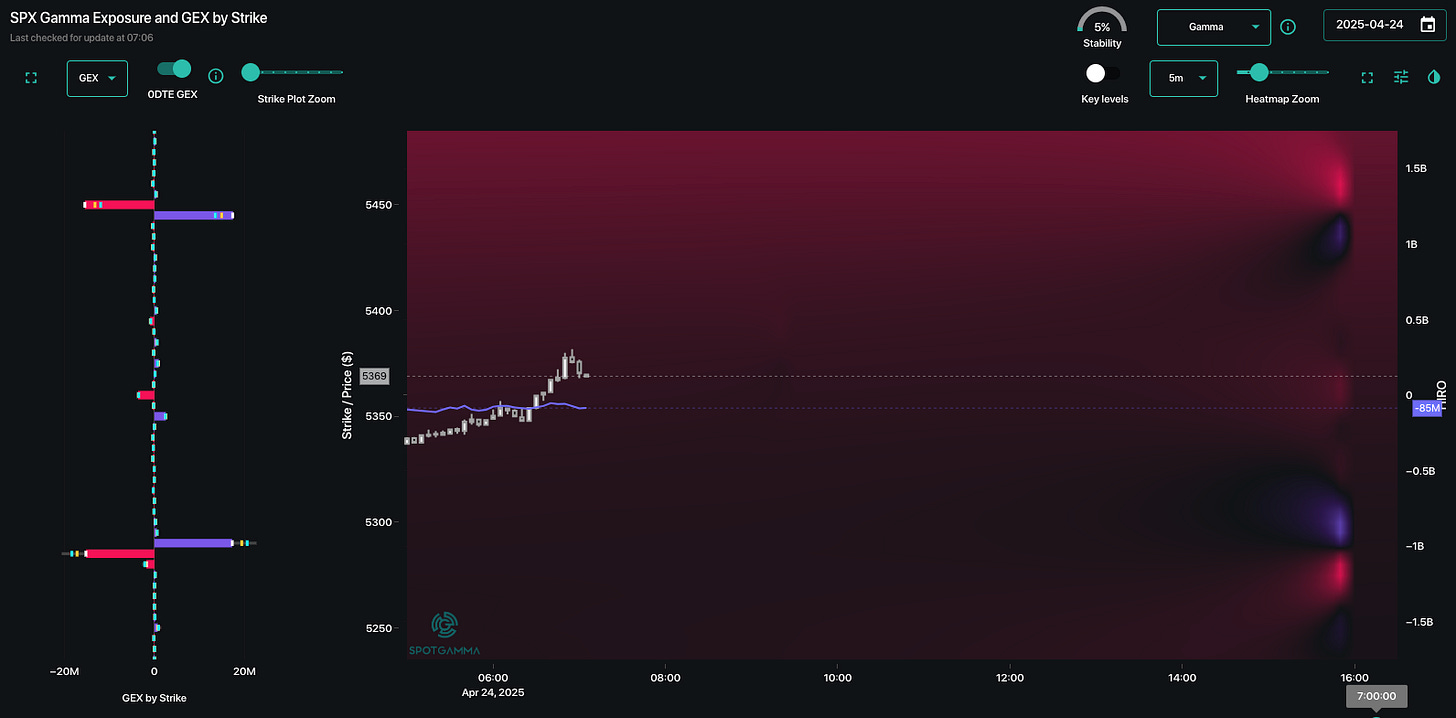Turn off the 0DTE GEX switch

pos(175,69)
